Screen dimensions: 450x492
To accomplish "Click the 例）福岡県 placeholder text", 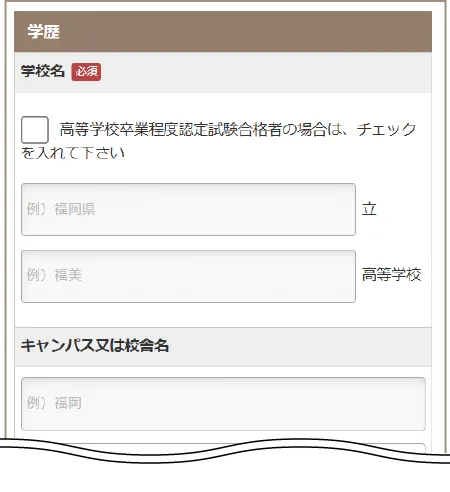I will [x=61, y=209].
